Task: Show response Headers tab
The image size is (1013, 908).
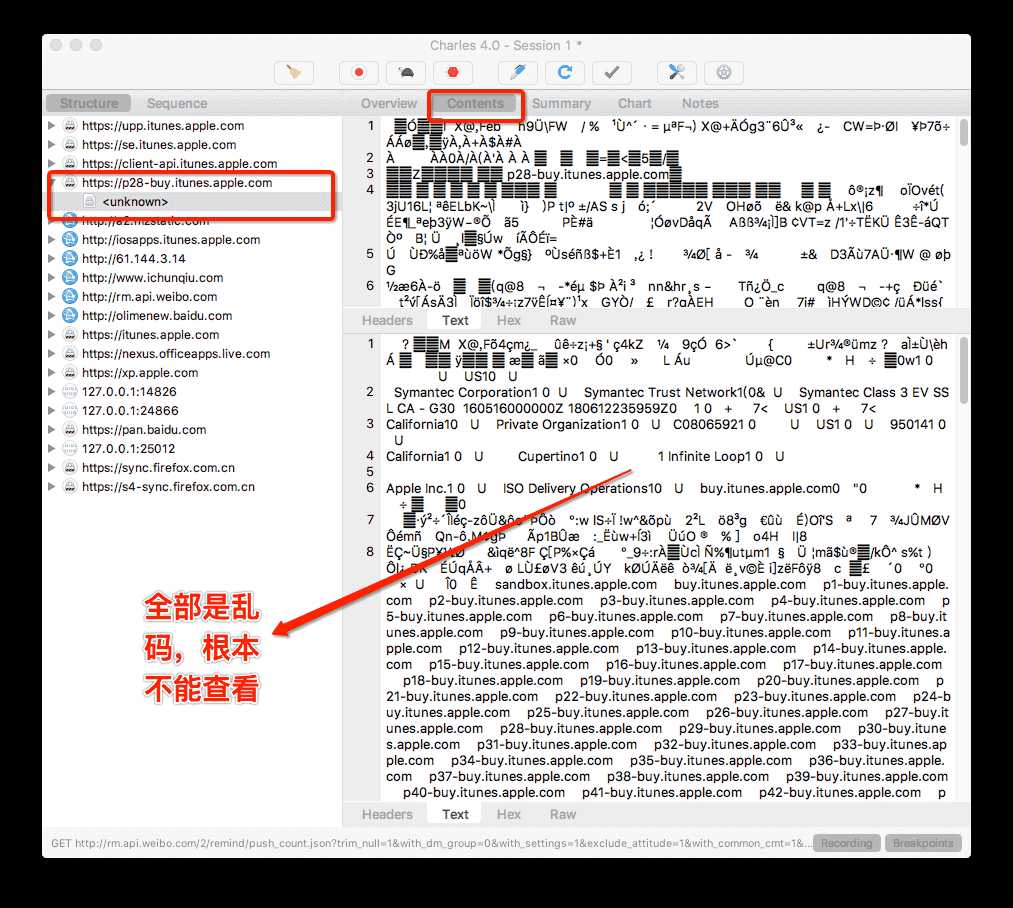Action: [387, 814]
